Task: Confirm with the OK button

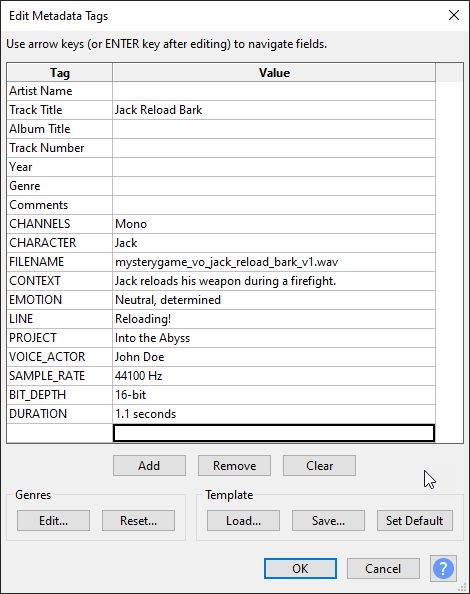Action: tap(300, 568)
